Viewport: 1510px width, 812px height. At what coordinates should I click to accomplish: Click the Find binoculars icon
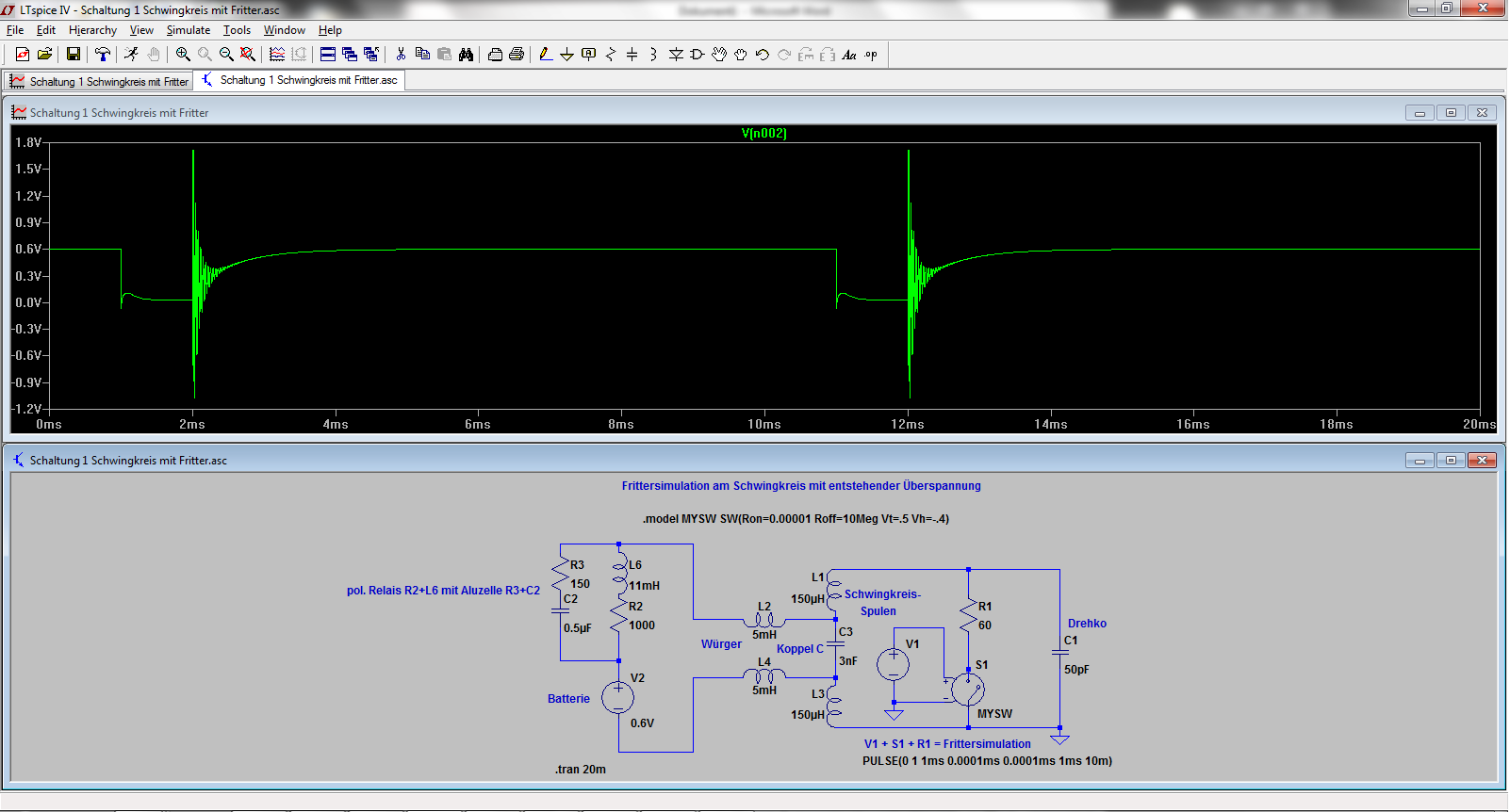(466, 55)
